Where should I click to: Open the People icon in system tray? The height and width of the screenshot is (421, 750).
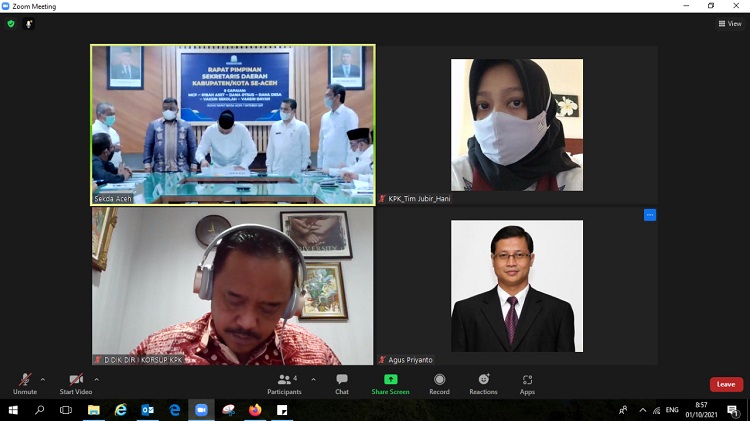(623, 410)
